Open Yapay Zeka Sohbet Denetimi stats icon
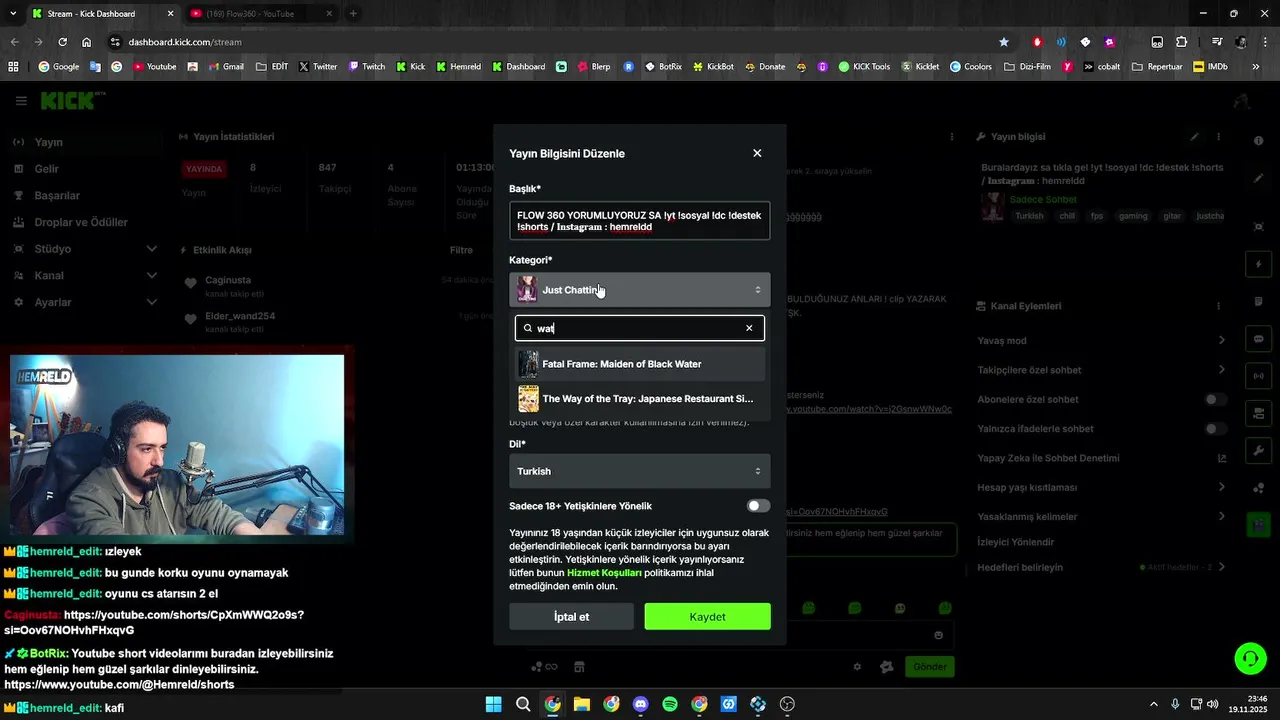Viewport: 1280px width, 720px height. coord(1222,458)
